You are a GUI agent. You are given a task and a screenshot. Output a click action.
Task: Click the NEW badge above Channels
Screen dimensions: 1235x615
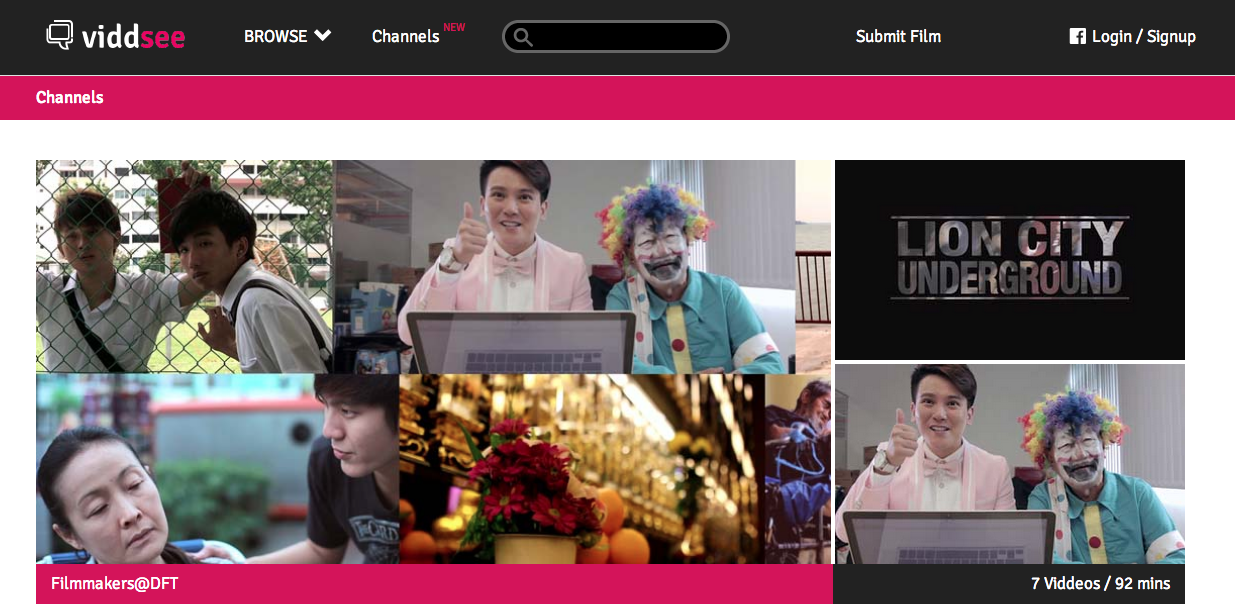click(456, 28)
